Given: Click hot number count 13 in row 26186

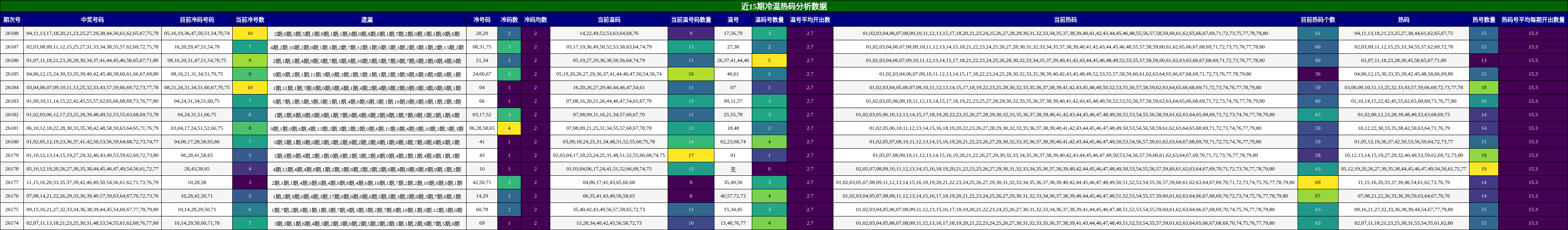Looking at the screenshot, I should [x=1483, y=60].
